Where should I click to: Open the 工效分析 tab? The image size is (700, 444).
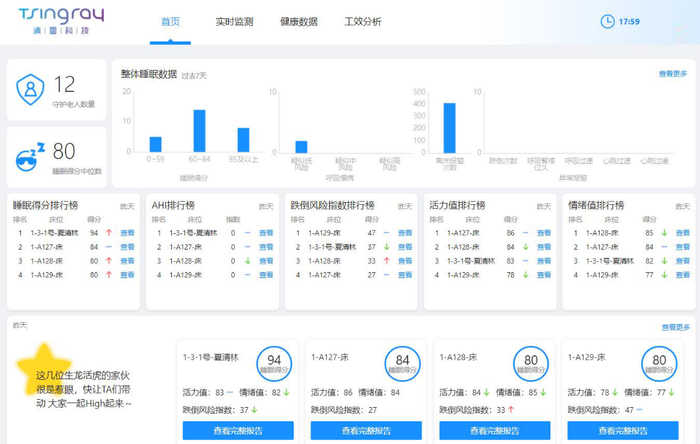pos(362,21)
